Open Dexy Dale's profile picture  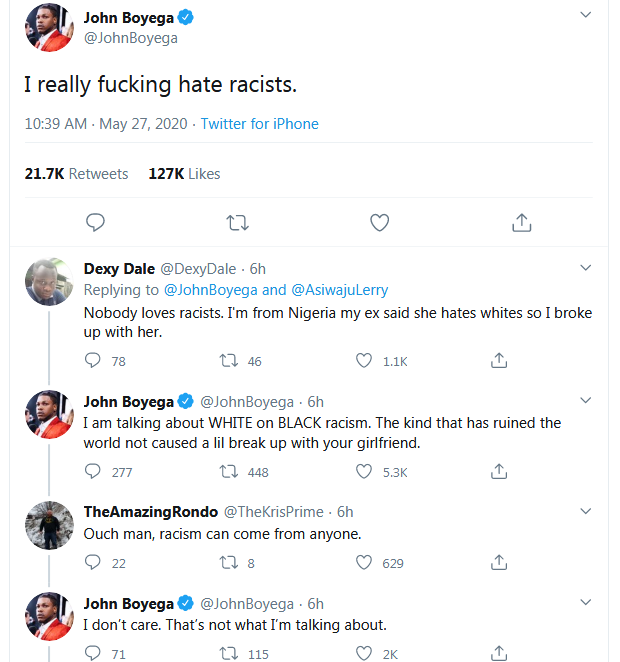coord(48,282)
